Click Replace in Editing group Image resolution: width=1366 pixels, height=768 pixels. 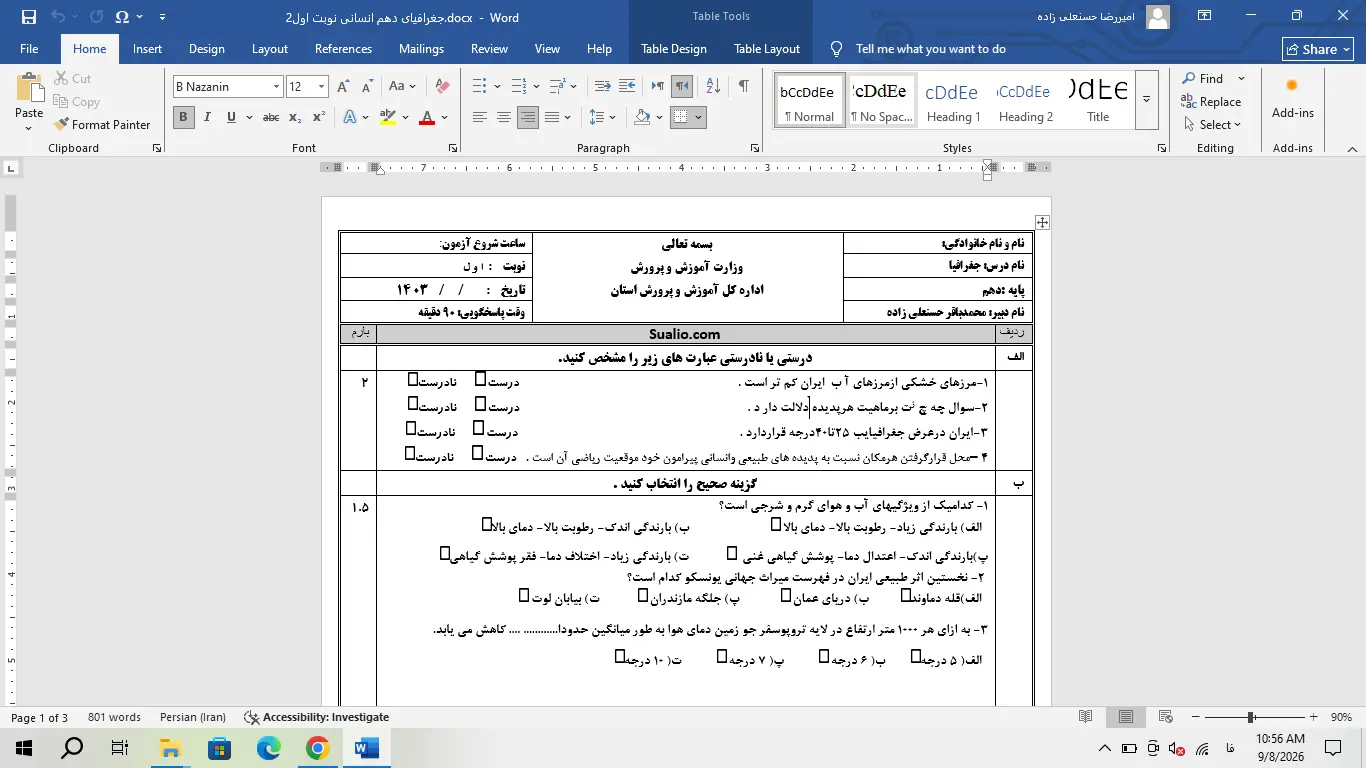[x=1211, y=102]
